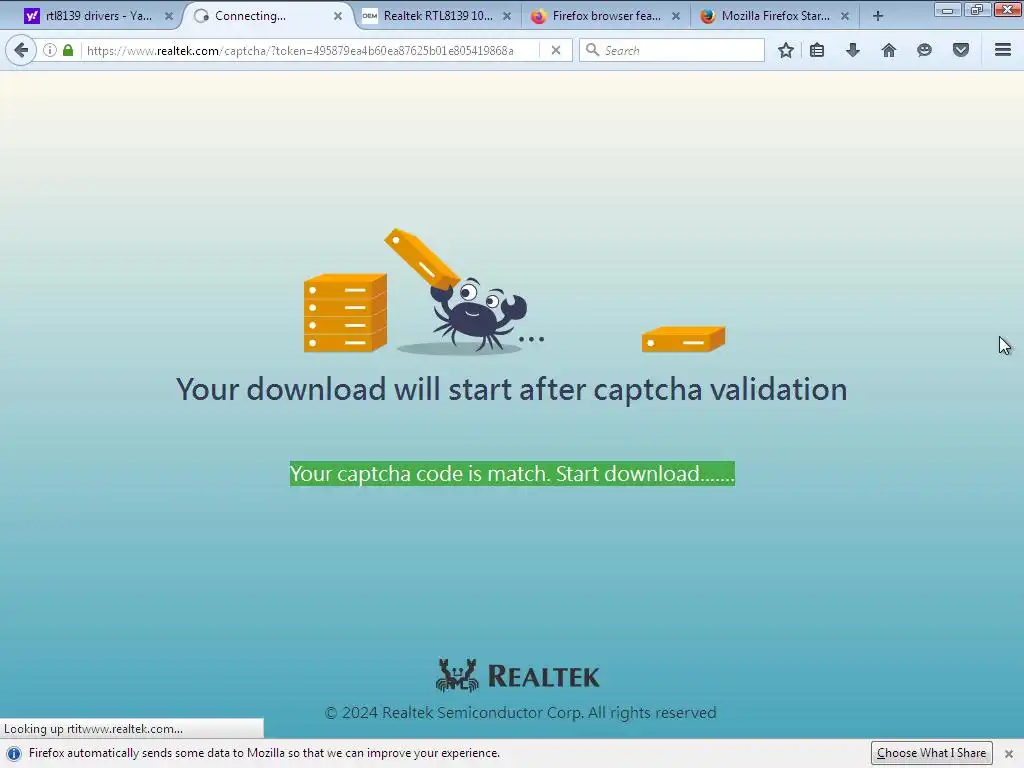Open the chat bubble smiley icon
This screenshot has height=768, width=1024.
point(924,50)
